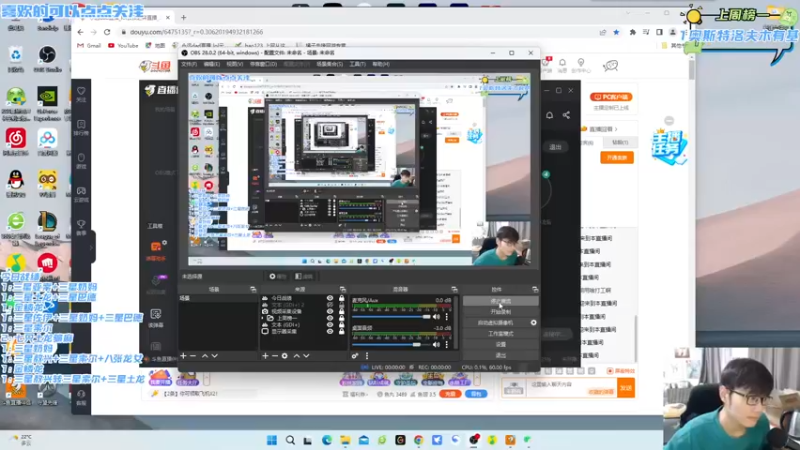Mute the 桌面音频 speaker icon
Screen dimensions: 800x450
pyautogui.click(x=436, y=344)
